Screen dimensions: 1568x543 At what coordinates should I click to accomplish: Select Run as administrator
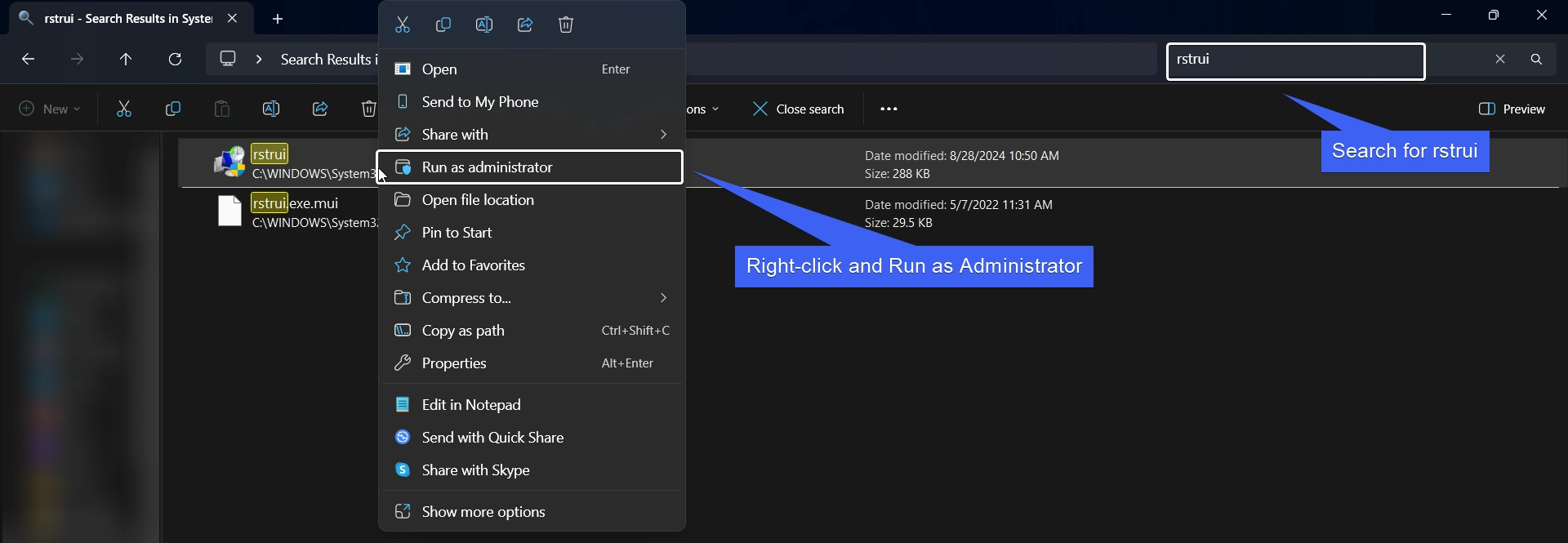[531, 167]
